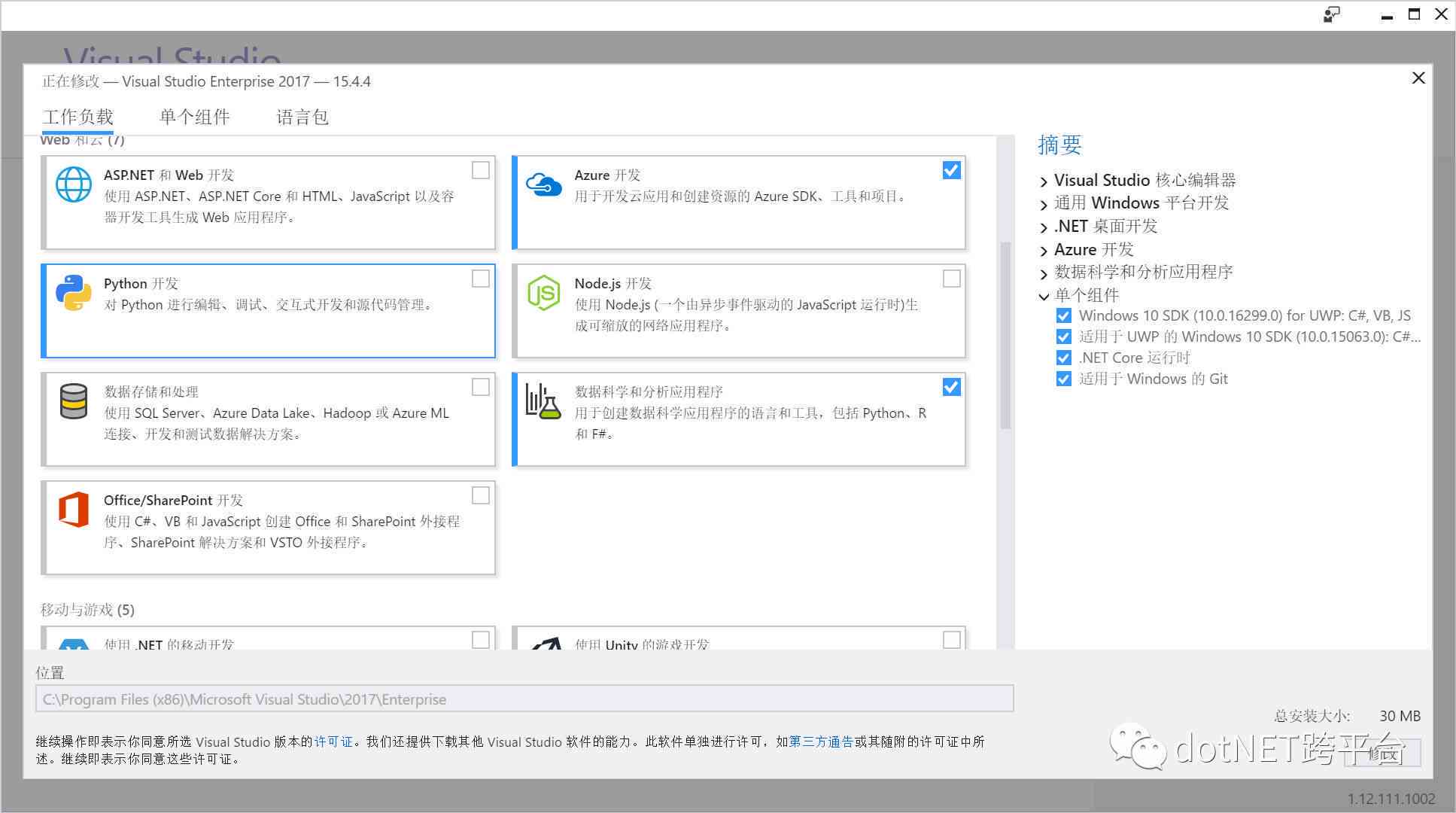Uncheck Windows 10 SDK (10.0.15063.0) component
Image resolution: width=1456 pixels, height=813 pixels.
pyautogui.click(x=1063, y=336)
